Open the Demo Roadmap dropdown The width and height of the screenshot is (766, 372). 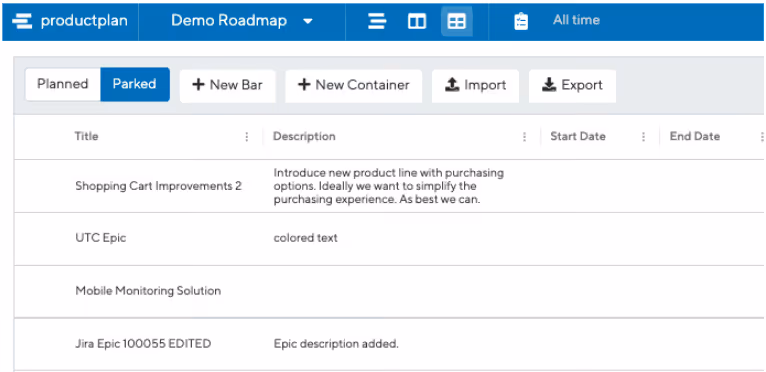(x=241, y=21)
